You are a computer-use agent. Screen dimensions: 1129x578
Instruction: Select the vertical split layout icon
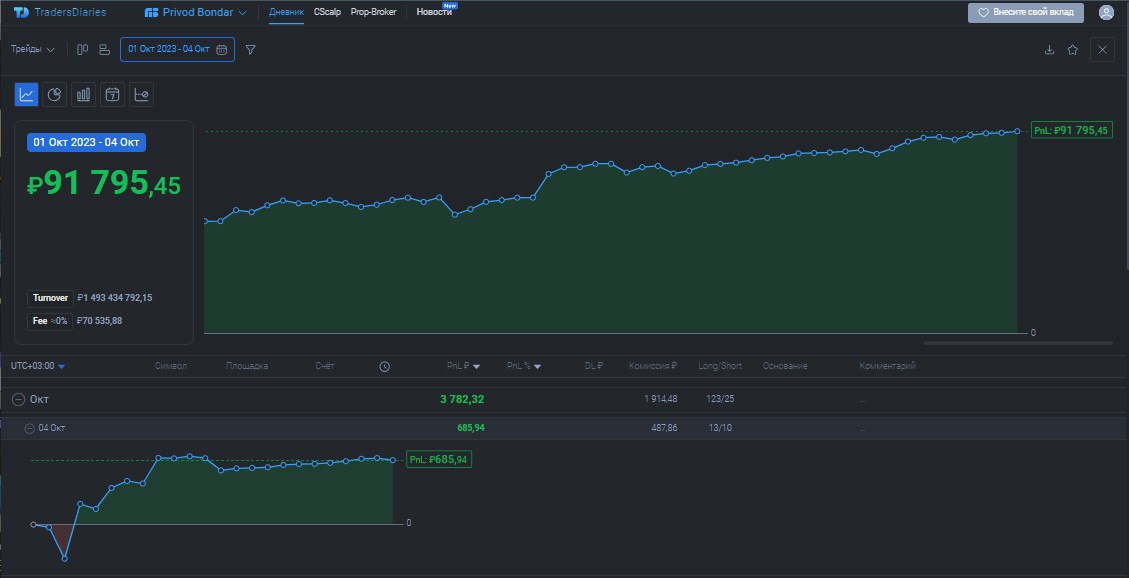(x=82, y=48)
